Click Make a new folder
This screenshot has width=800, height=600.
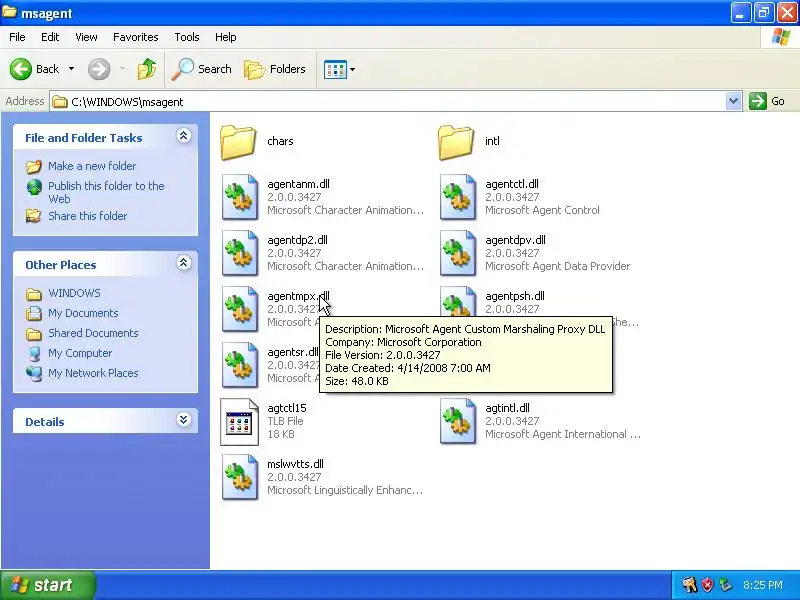(x=92, y=166)
